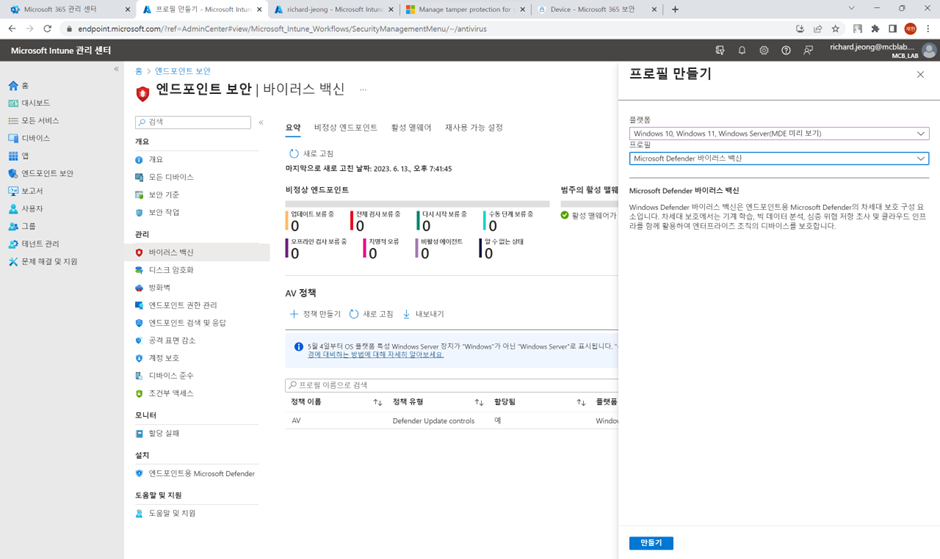Open the 플랫폼 dropdown
Viewport: 940px width, 559px height.
click(779, 133)
